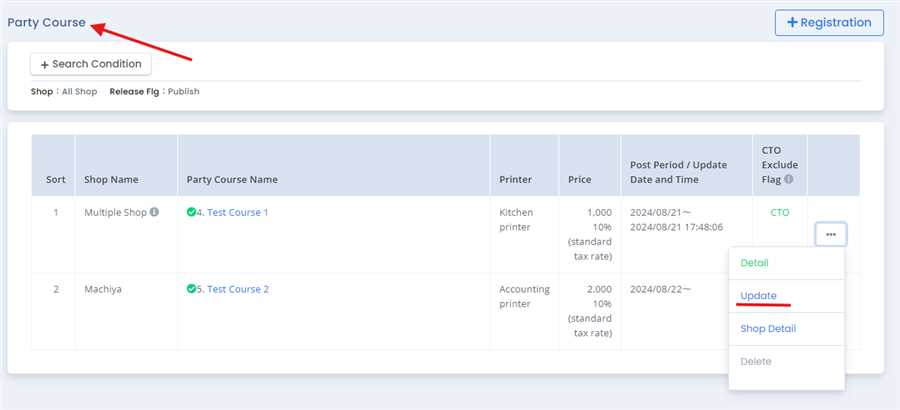The height and width of the screenshot is (410, 900).
Task: Click the Party Course page title
Action: click(x=46, y=23)
